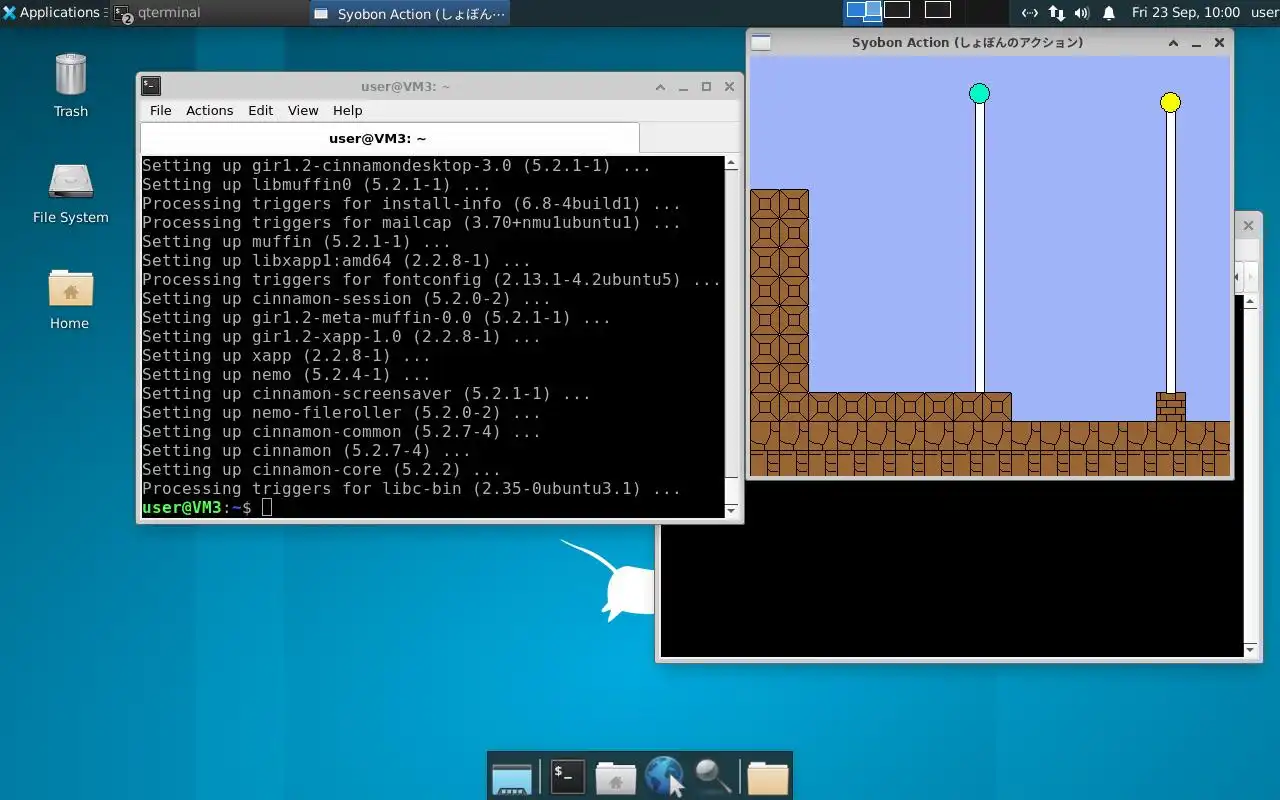1280x800 pixels.
Task: Open the home folder file manager in the dock
Action: click(616, 777)
